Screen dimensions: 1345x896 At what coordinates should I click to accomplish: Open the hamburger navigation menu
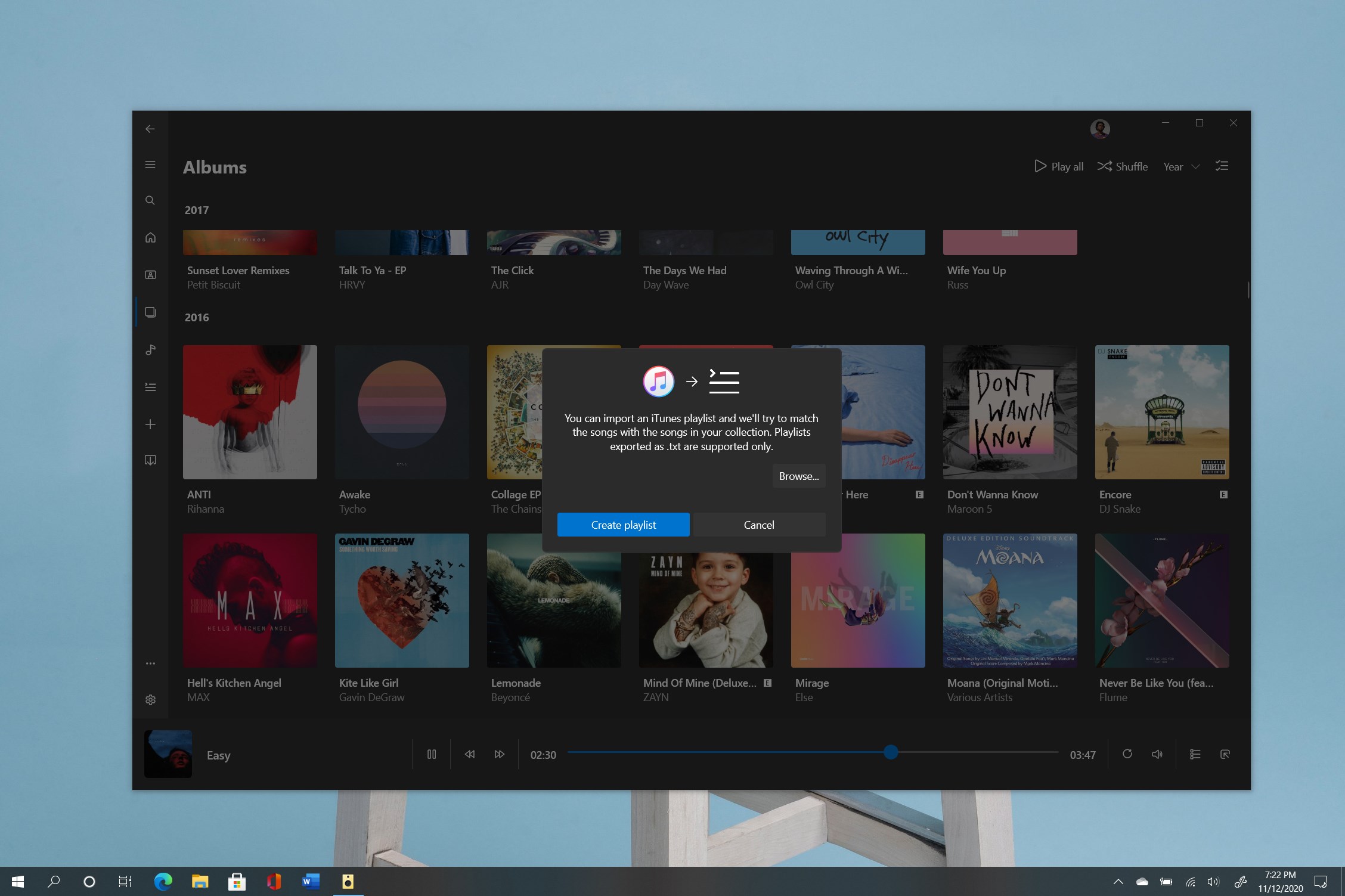[150, 165]
